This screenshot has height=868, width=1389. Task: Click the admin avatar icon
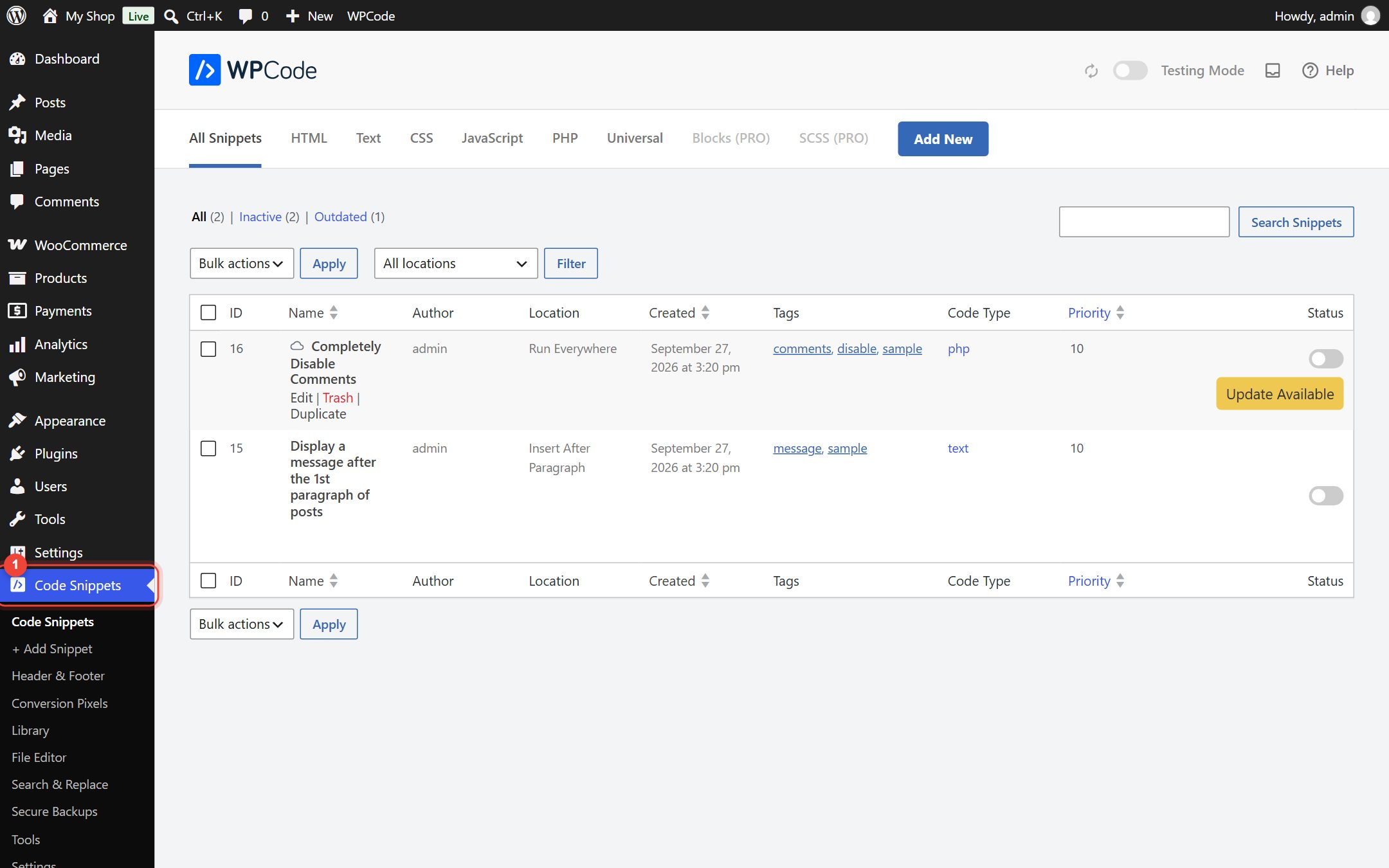[x=1370, y=15]
